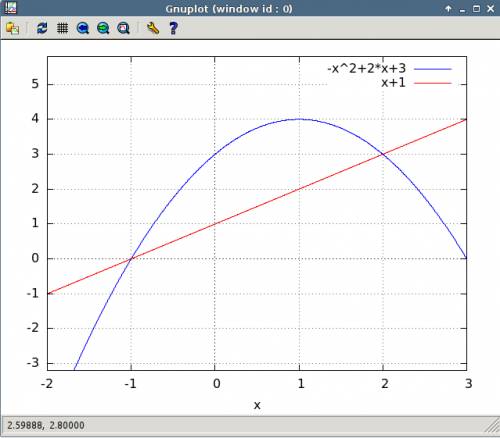Click the Gnuplot window icon in title bar
This screenshot has width=500, height=438.
pos(10,8)
